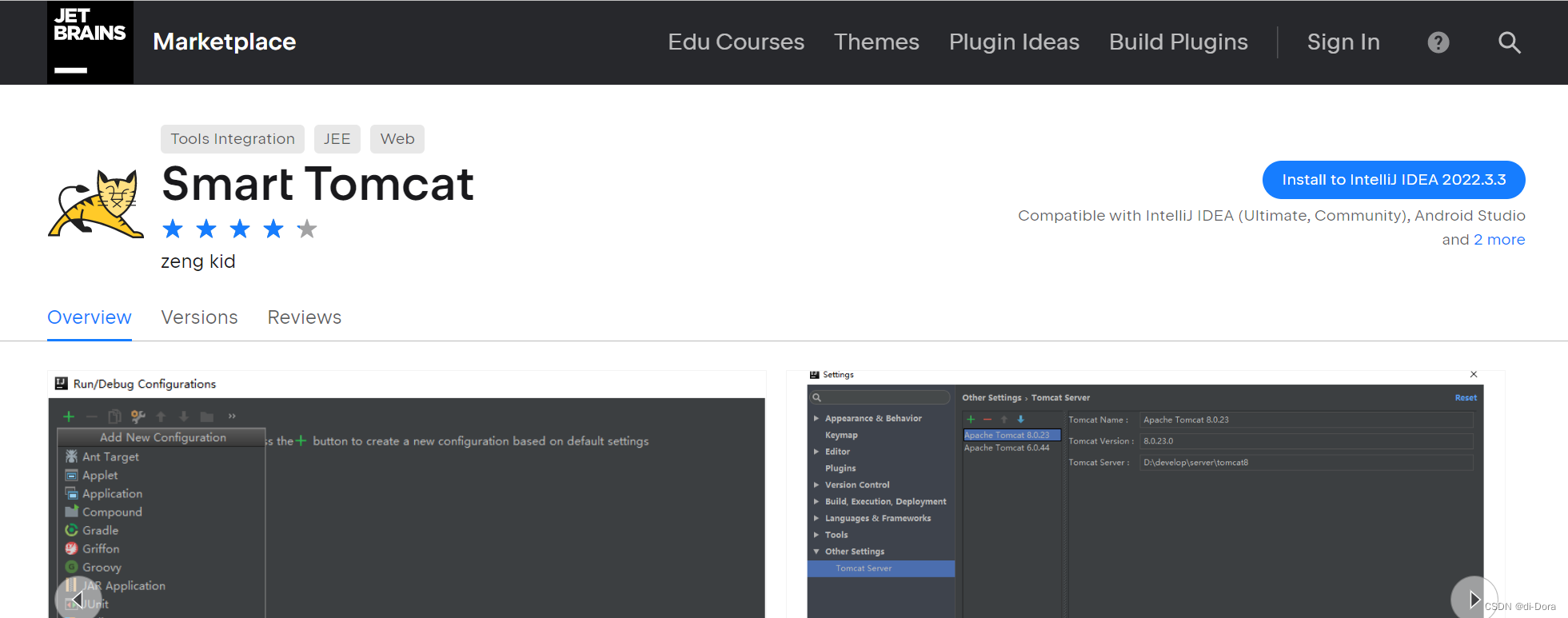Select the JEE tag
The height and width of the screenshot is (618, 1568).
click(337, 139)
